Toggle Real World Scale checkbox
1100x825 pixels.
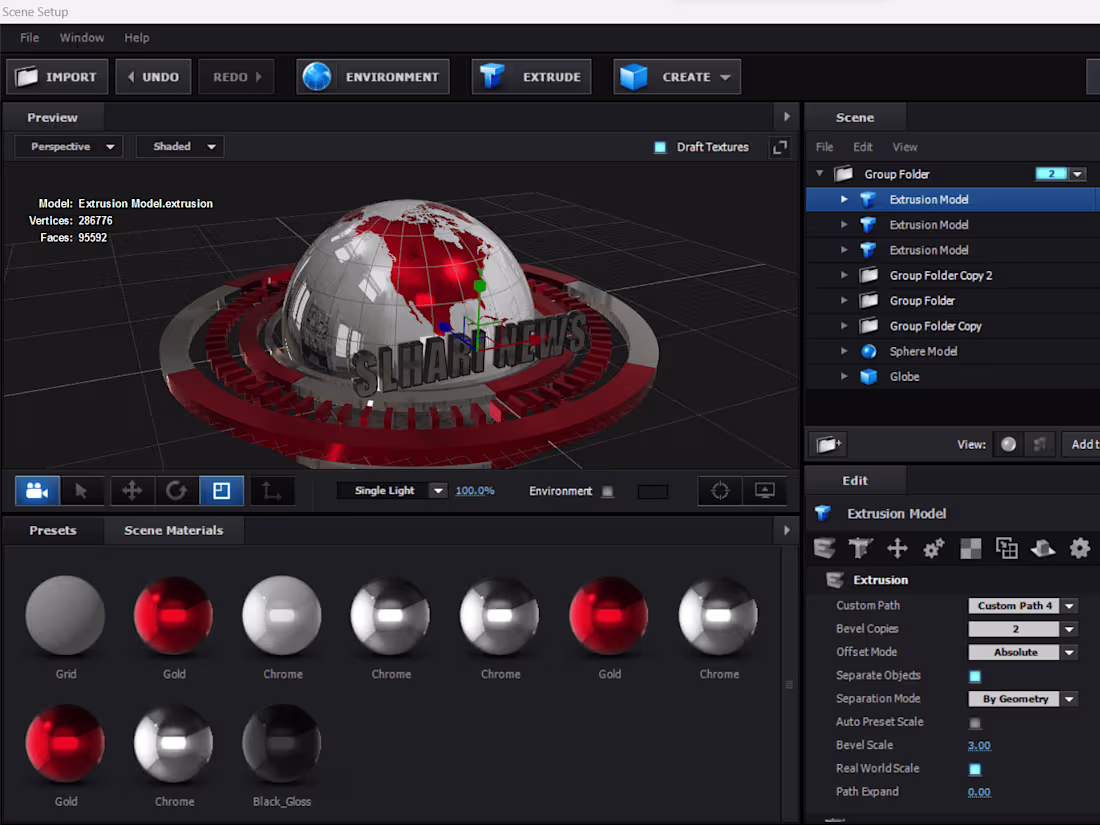(975, 770)
